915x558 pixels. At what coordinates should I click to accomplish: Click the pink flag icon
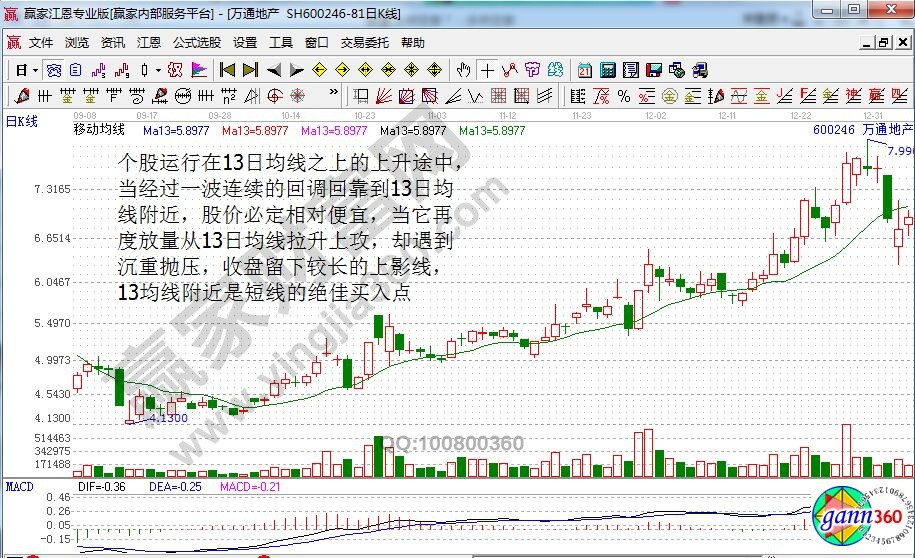point(198,70)
